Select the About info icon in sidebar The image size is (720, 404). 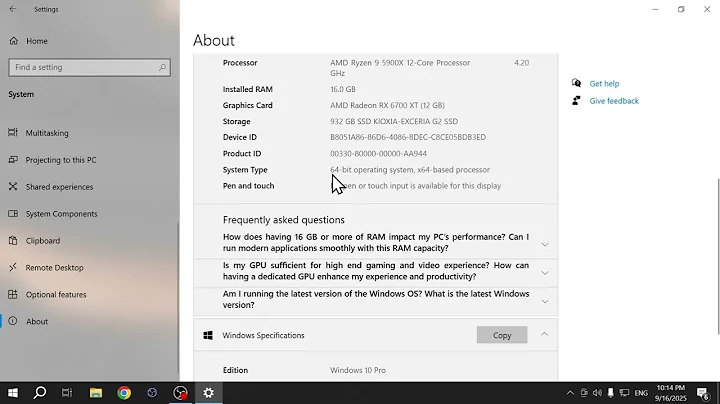point(13,321)
